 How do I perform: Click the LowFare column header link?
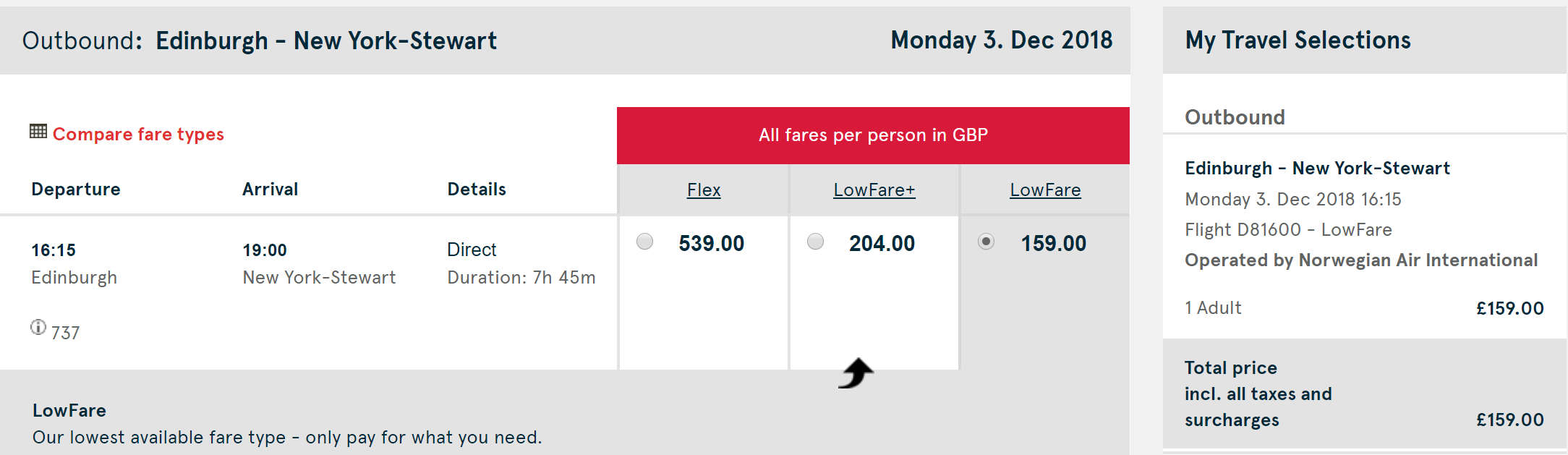(x=1045, y=190)
